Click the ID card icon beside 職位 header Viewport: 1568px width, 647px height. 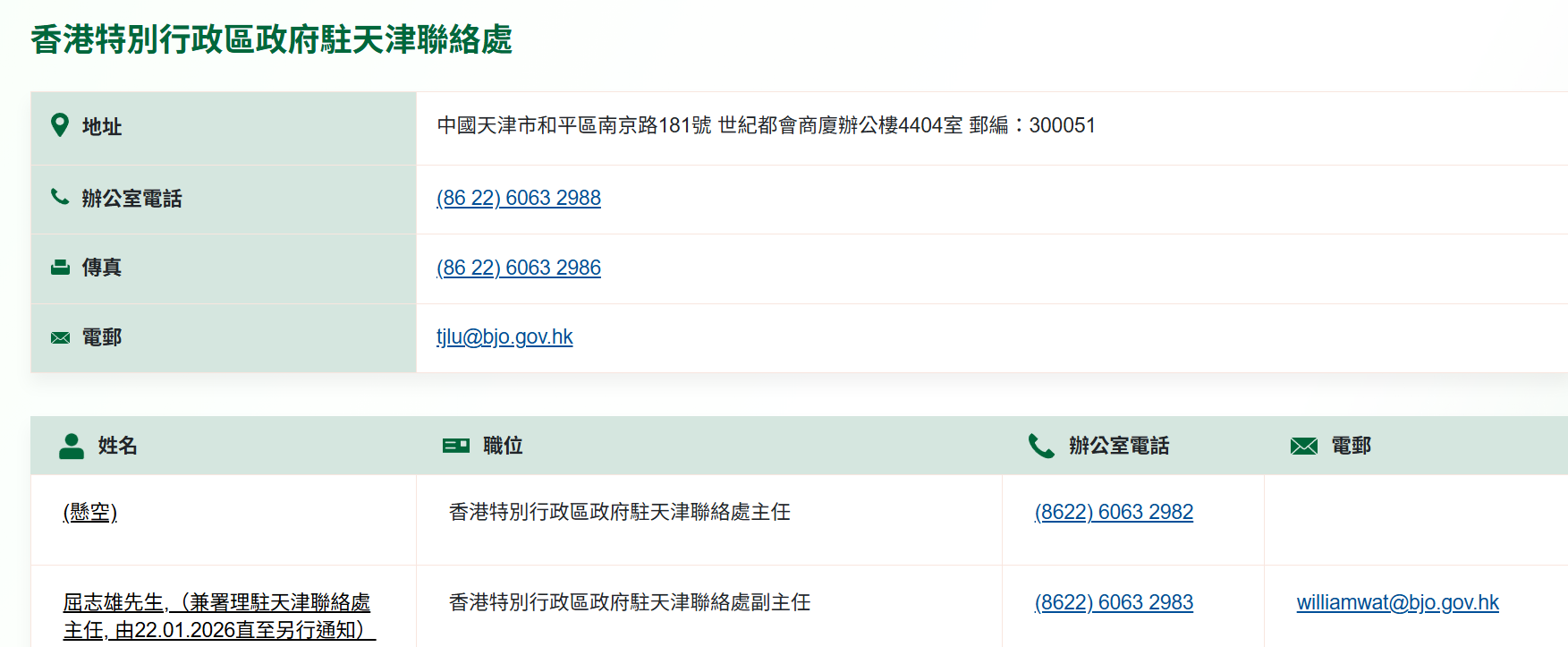tap(456, 446)
